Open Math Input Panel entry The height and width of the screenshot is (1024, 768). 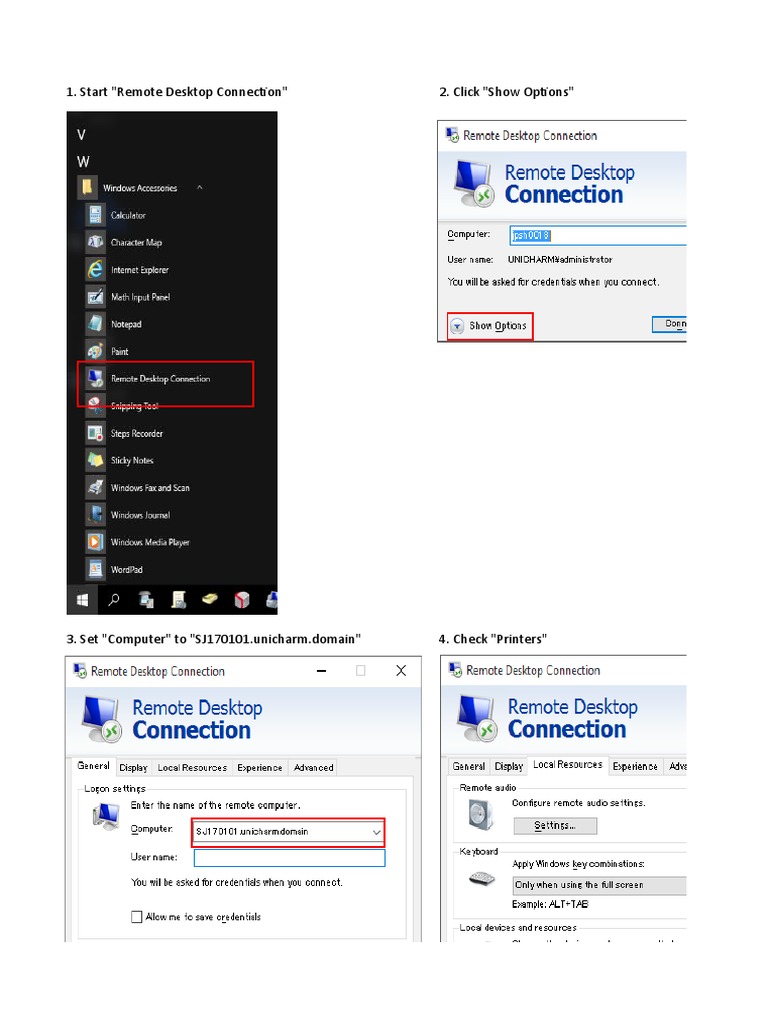[140, 297]
